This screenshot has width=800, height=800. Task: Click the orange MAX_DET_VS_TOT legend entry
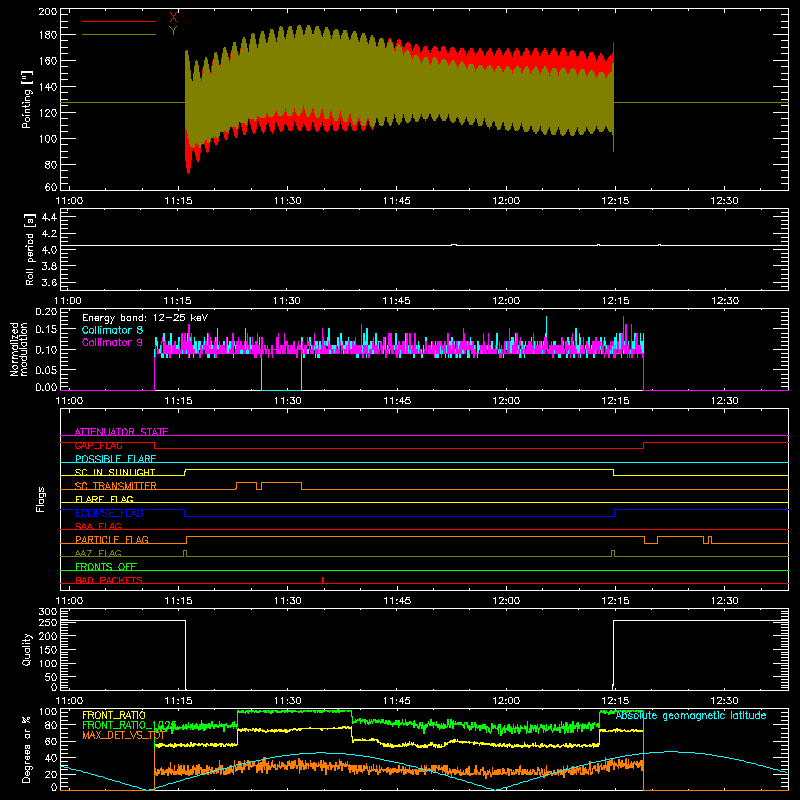(123, 735)
